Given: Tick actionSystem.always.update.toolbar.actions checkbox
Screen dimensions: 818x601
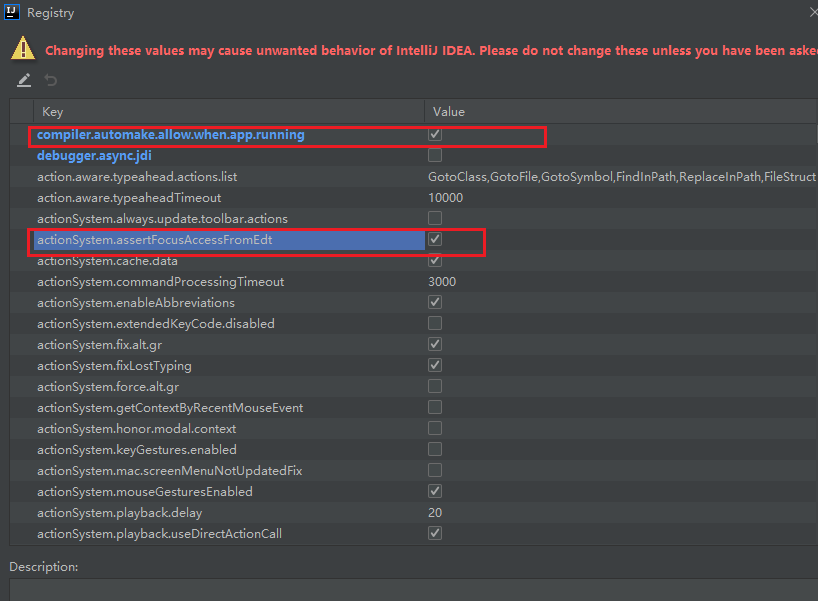Looking at the screenshot, I should point(435,218).
